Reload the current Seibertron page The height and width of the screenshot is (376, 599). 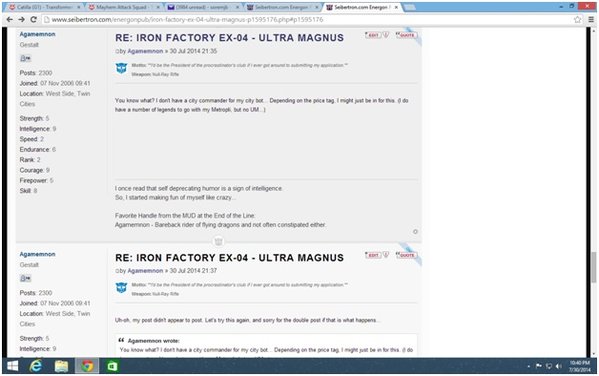coord(34,19)
